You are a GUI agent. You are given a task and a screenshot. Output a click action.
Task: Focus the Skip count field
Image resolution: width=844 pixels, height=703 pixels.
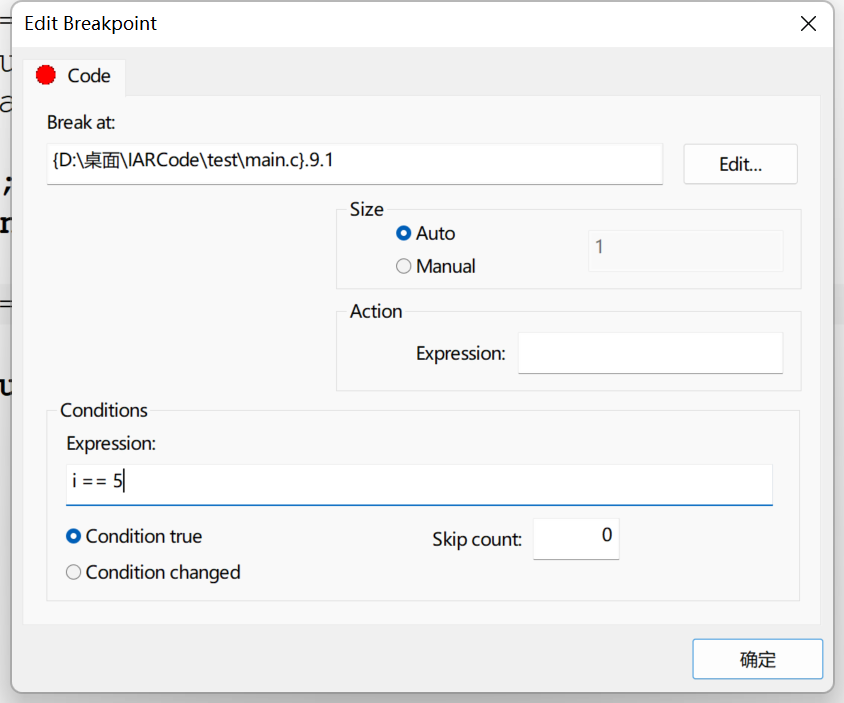576,539
